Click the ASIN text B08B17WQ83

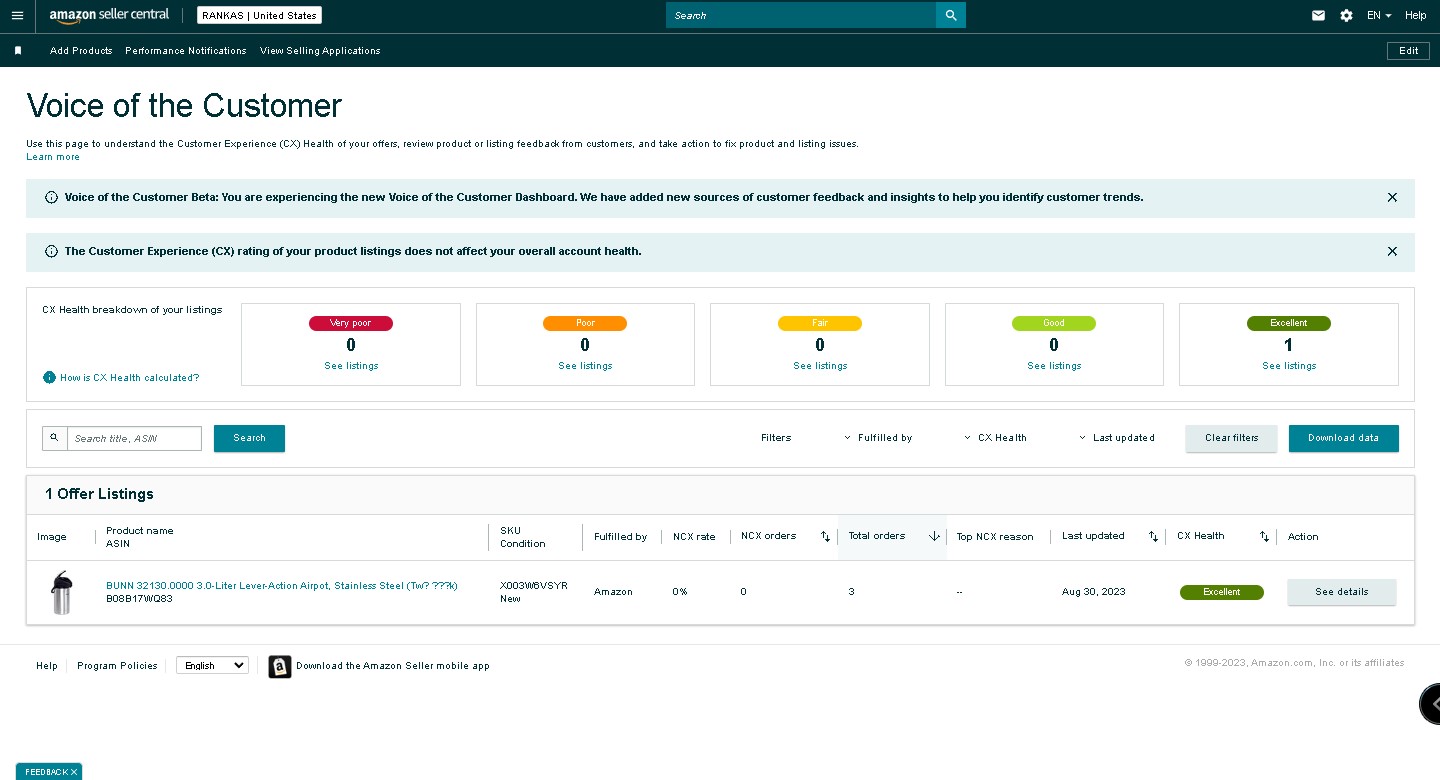pos(139,599)
